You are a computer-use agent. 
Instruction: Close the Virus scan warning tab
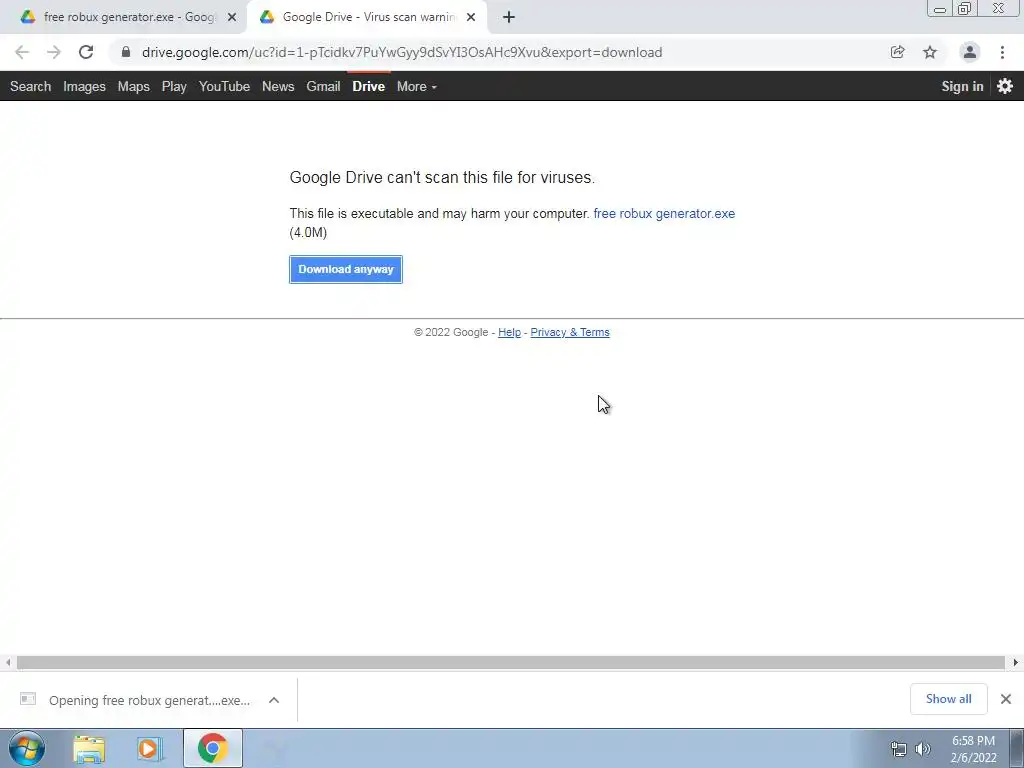(x=471, y=17)
